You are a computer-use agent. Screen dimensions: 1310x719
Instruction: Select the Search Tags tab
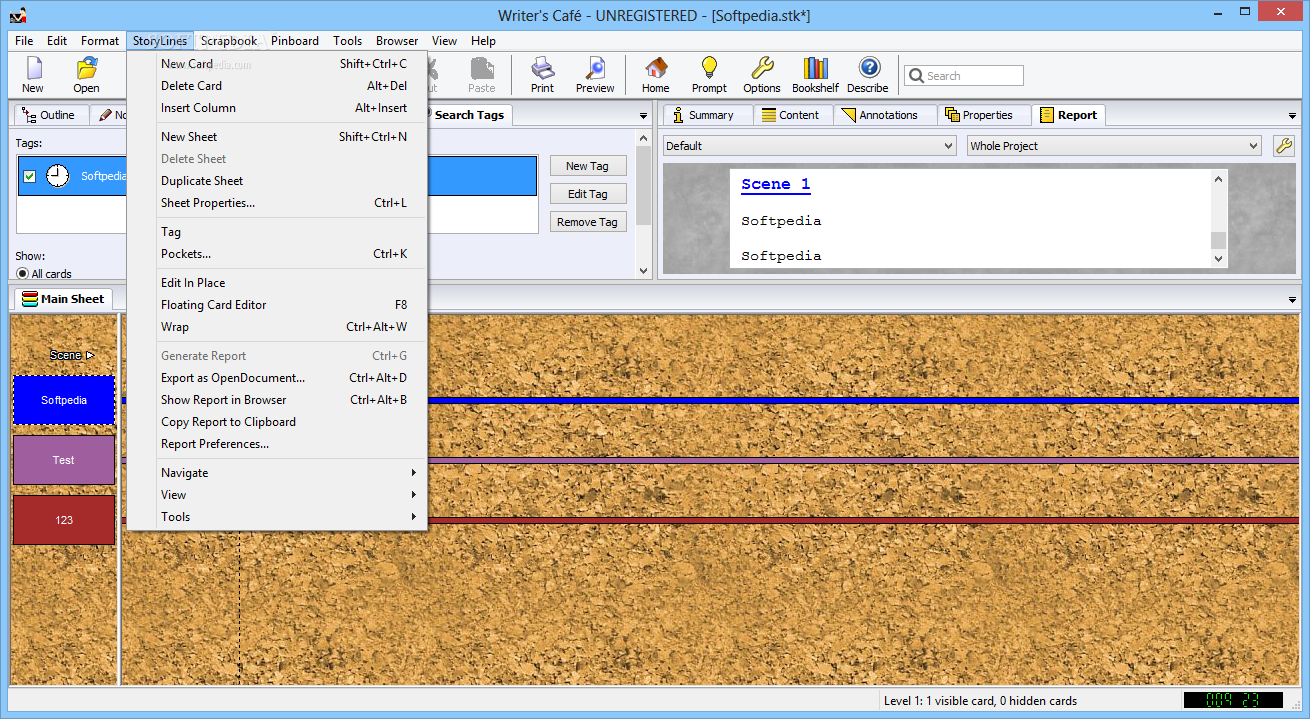(468, 115)
